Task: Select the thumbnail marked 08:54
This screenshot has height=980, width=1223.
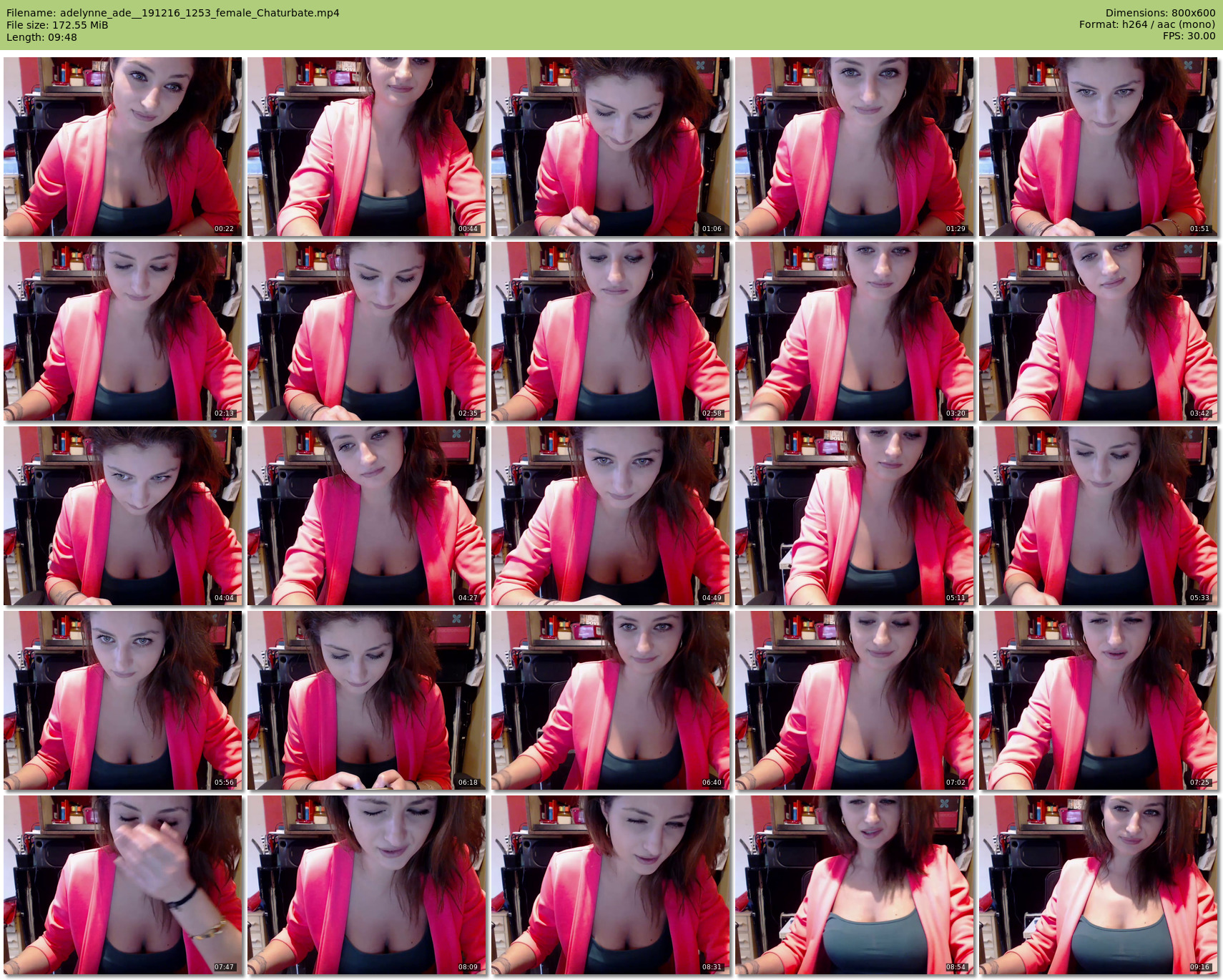Action: point(855,885)
